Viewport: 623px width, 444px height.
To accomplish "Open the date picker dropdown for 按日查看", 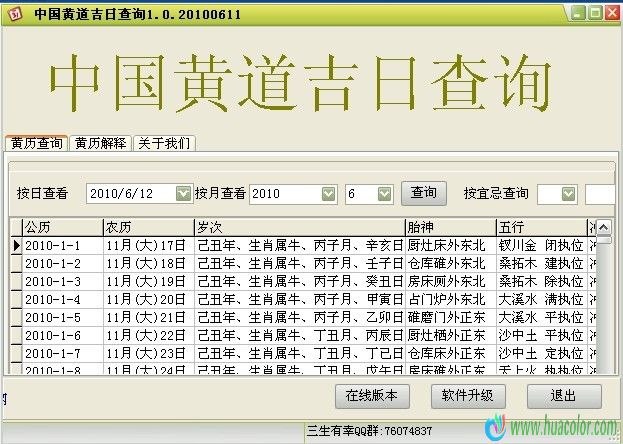I will 184,194.
